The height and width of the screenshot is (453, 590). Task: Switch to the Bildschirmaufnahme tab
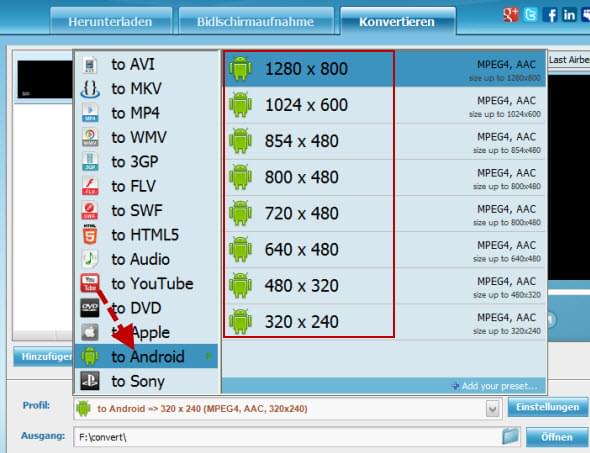pos(256,21)
